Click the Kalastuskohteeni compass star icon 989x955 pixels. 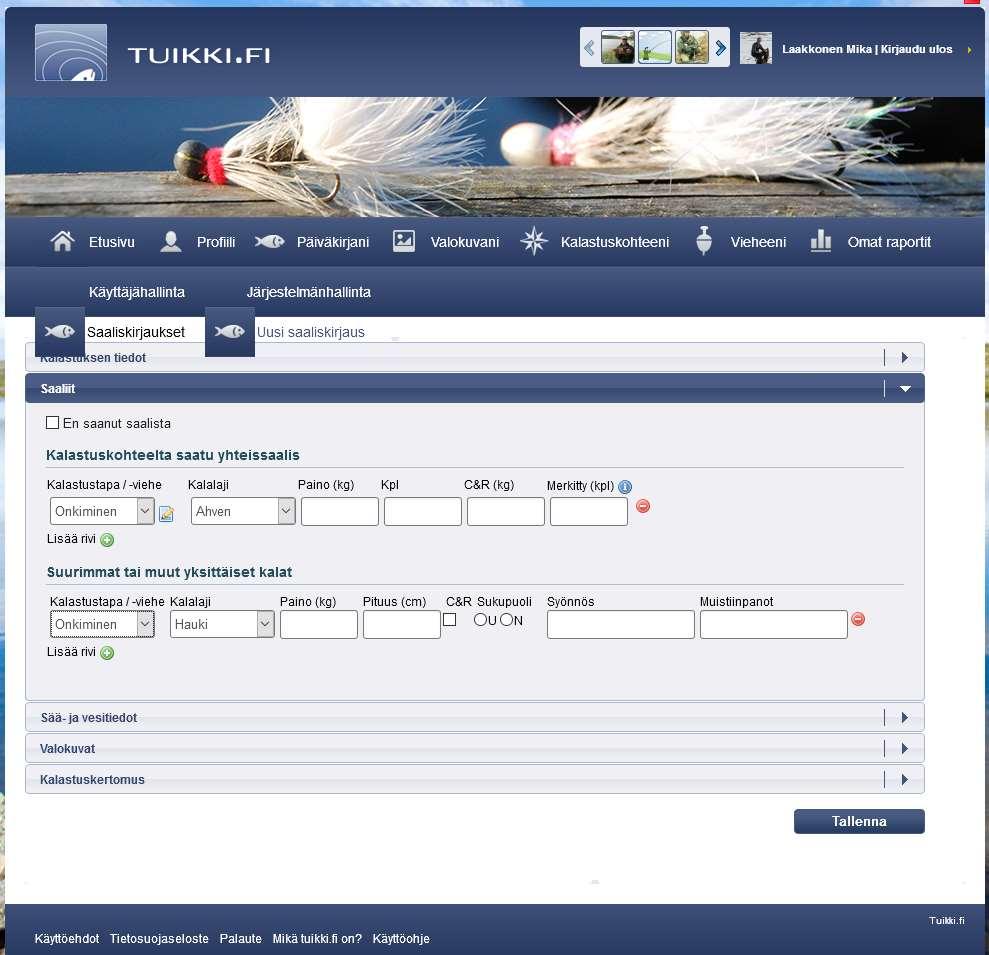(x=534, y=241)
